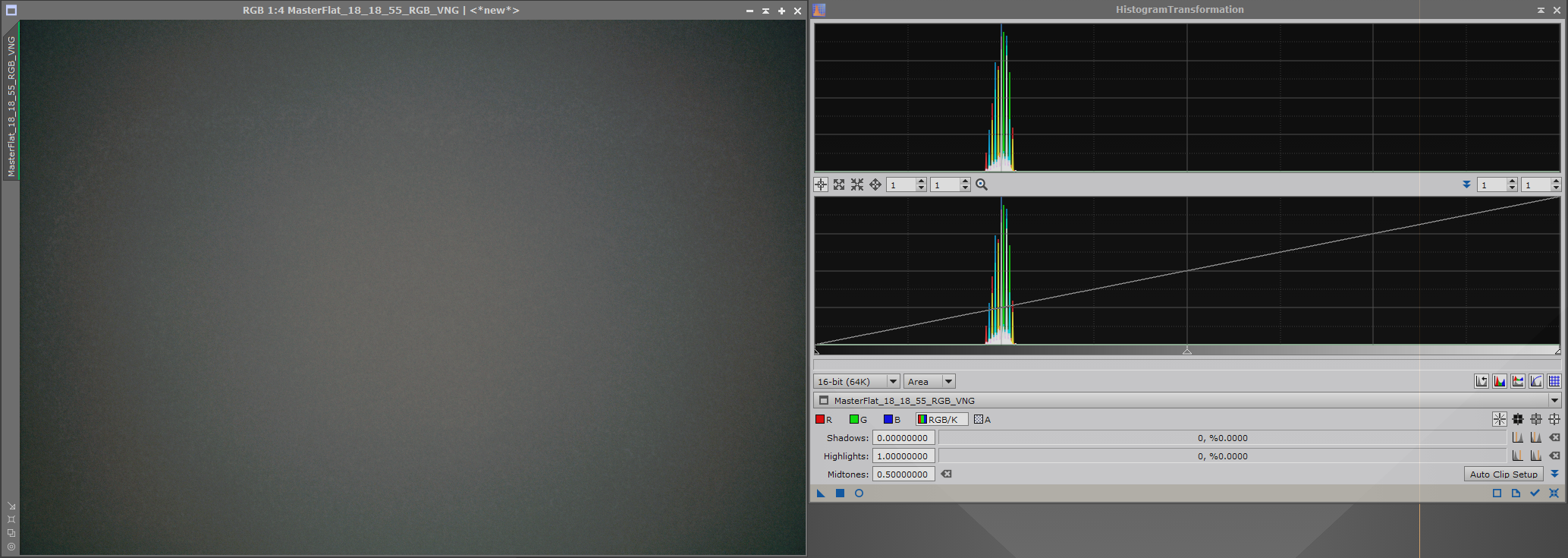1568x558 pixels.
Task: Reset the Shadows clipping value
Action: tap(1554, 437)
